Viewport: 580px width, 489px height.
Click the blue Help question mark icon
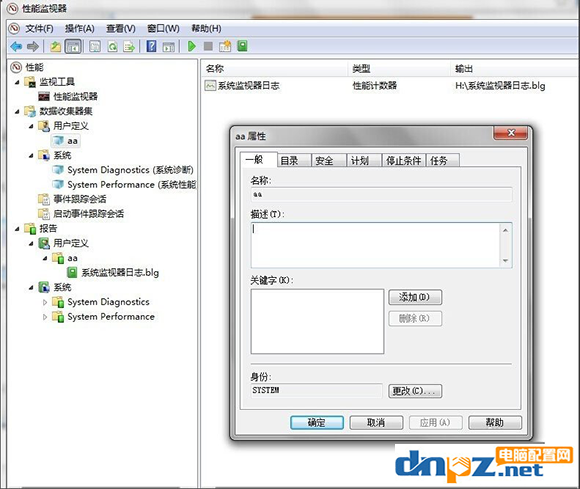[151, 46]
